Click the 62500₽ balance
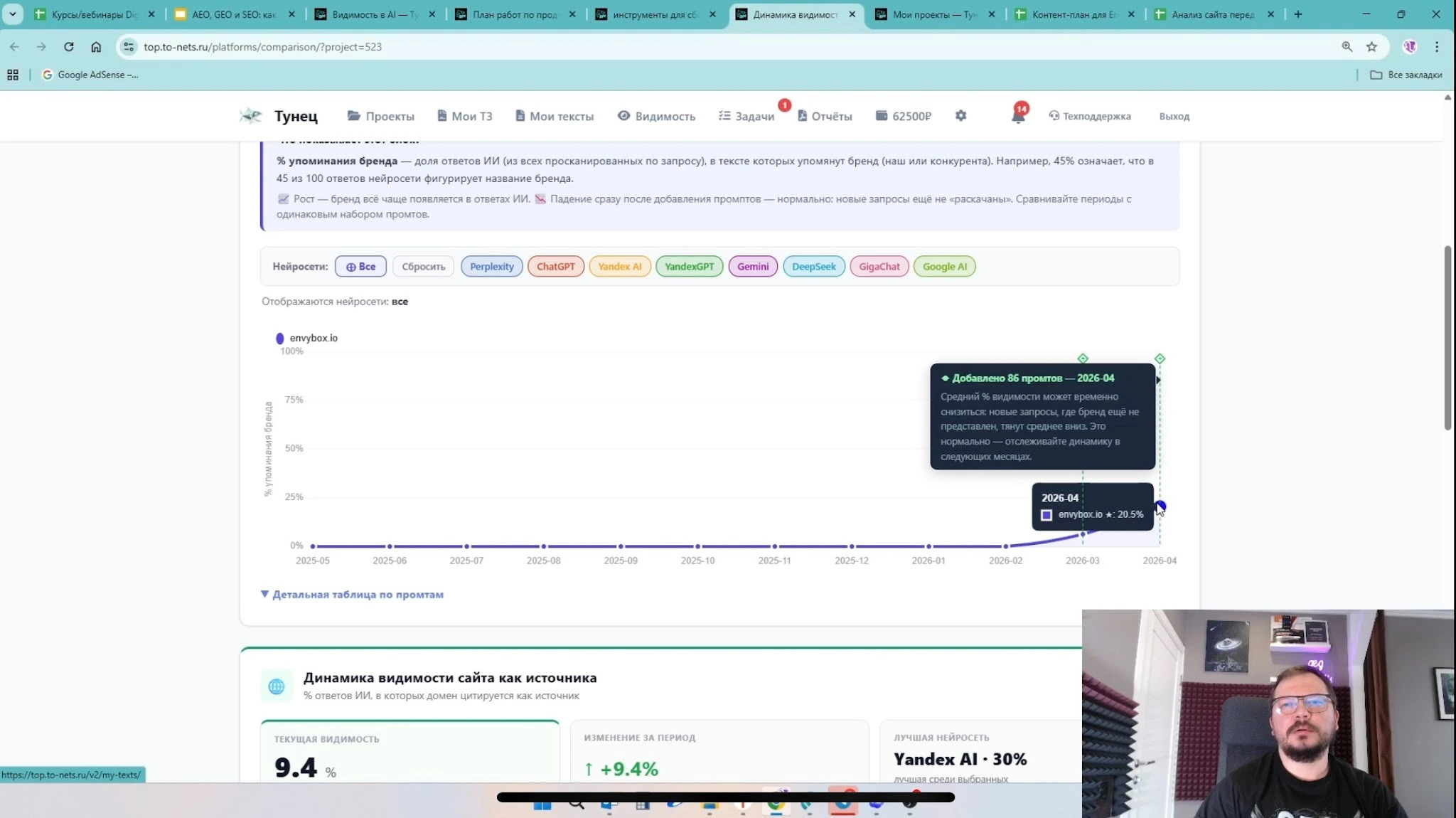1456x818 pixels. coord(903,116)
